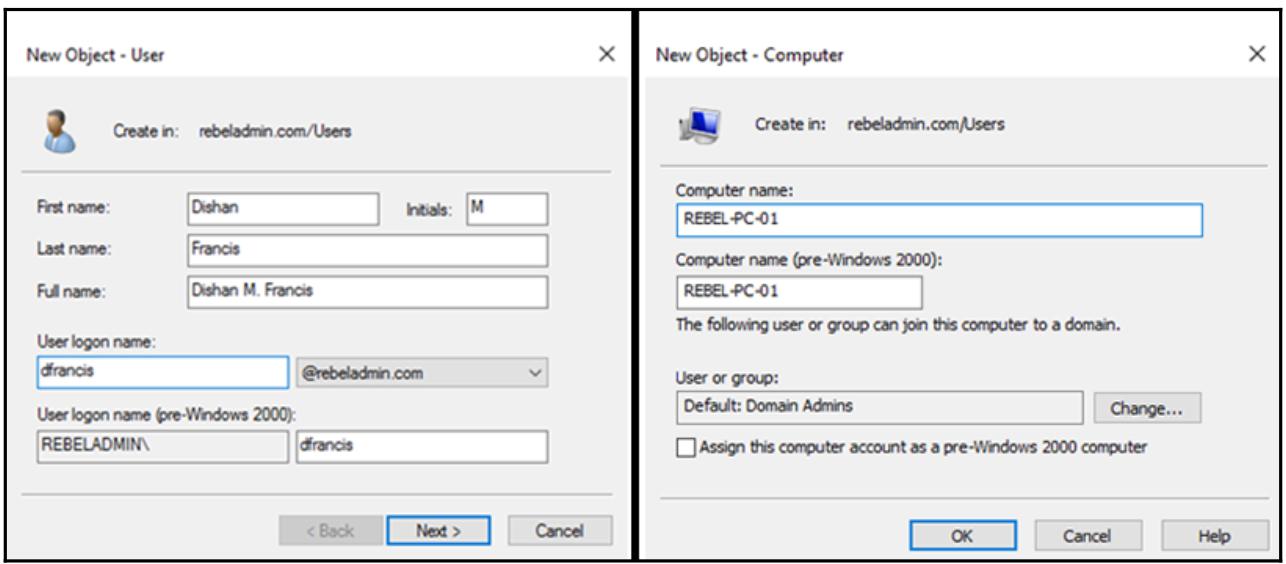1286x564 pixels.
Task: Click Next to continue user creation
Action: coord(424,530)
